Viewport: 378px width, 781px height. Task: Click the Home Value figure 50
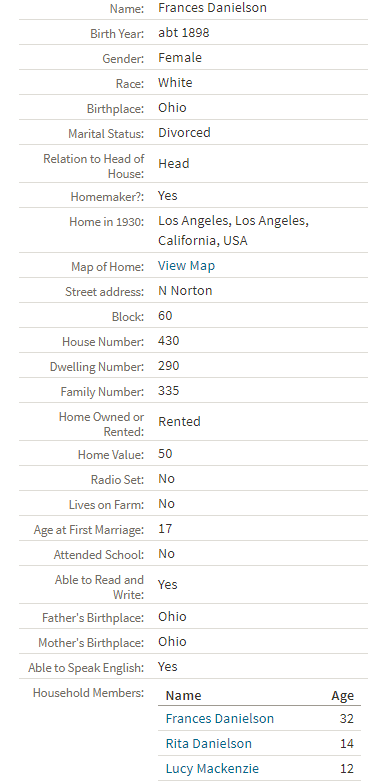point(165,454)
